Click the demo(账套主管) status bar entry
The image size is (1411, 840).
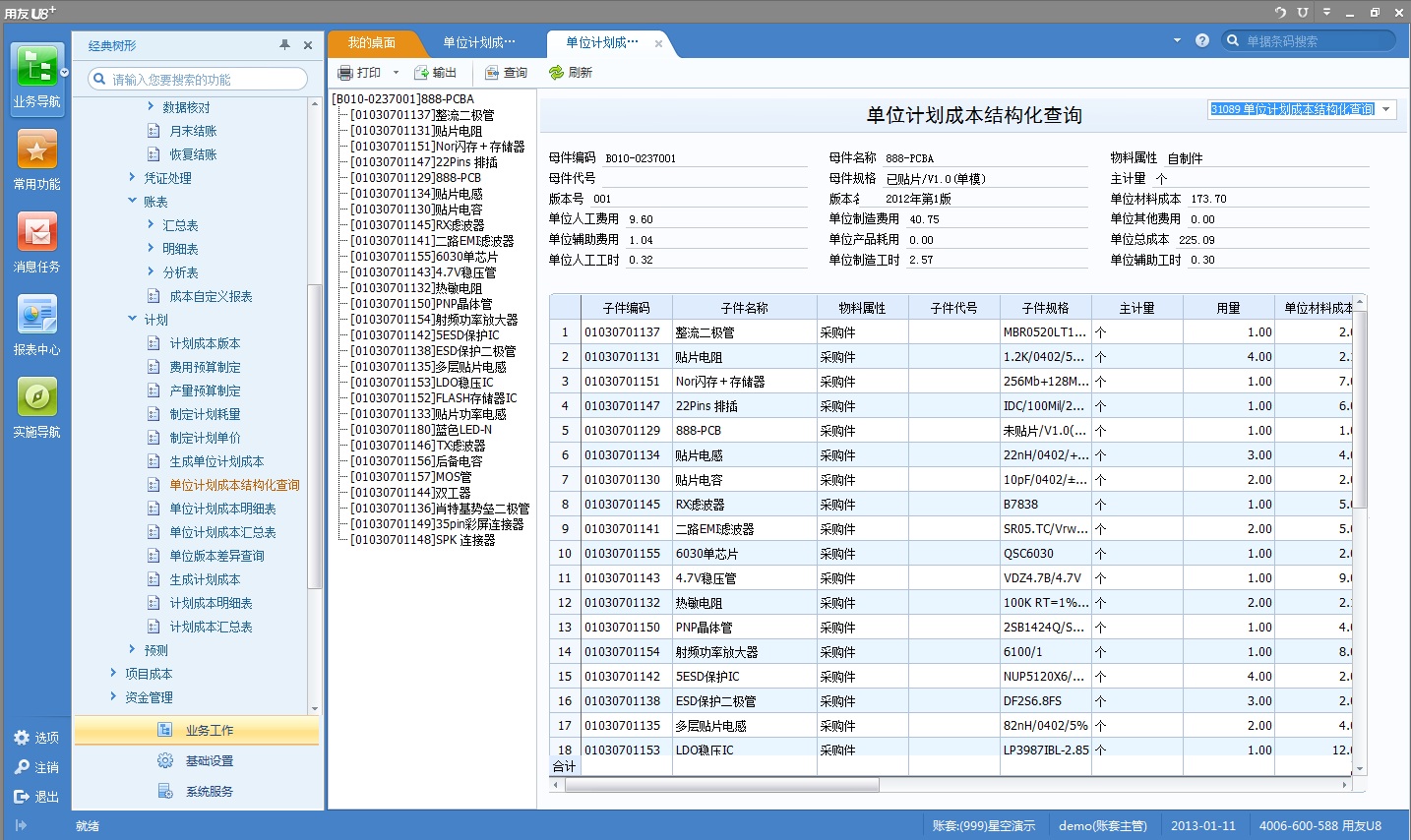[1102, 825]
